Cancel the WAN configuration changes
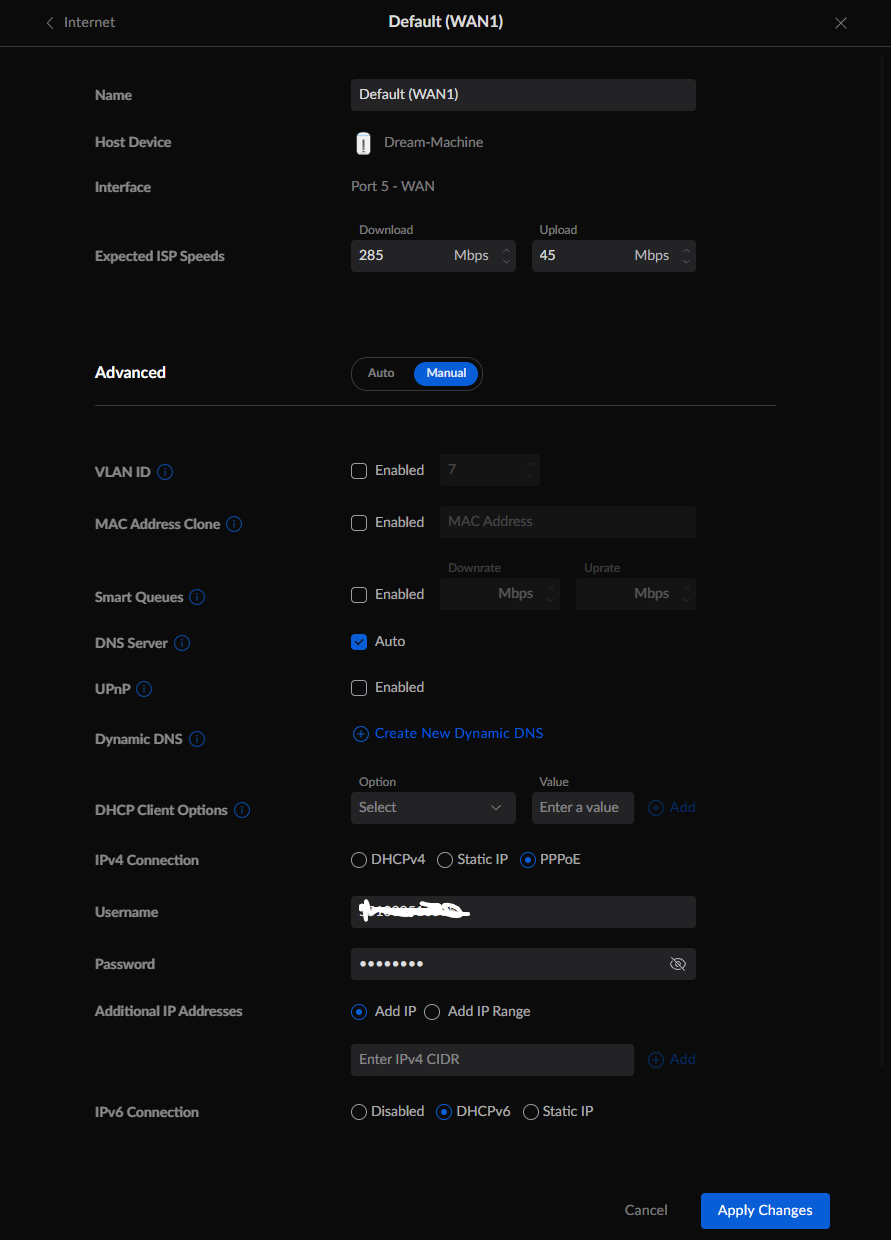This screenshot has width=891, height=1240. tap(646, 1210)
